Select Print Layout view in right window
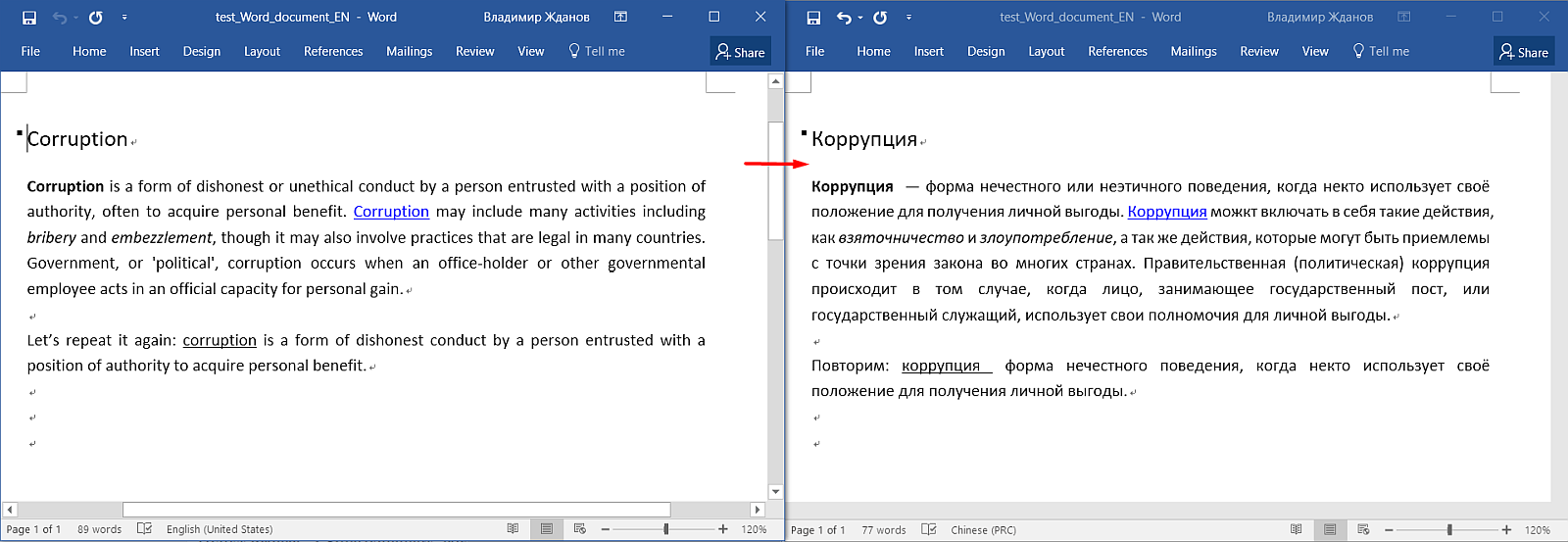 [x=1330, y=529]
